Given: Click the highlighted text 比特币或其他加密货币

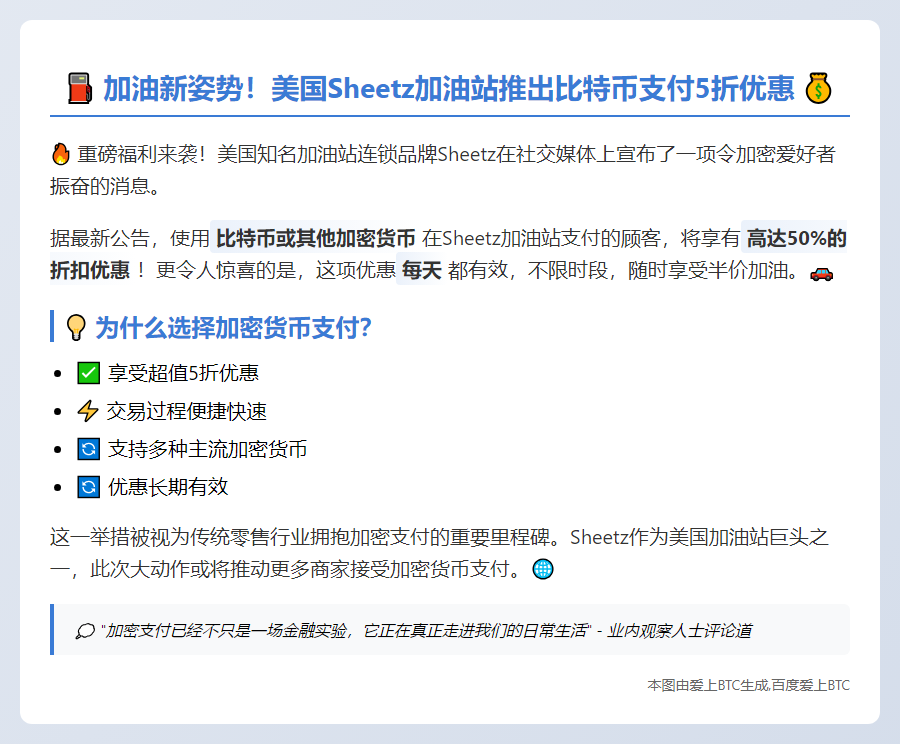Looking at the screenshot, I should coord(315,239).
